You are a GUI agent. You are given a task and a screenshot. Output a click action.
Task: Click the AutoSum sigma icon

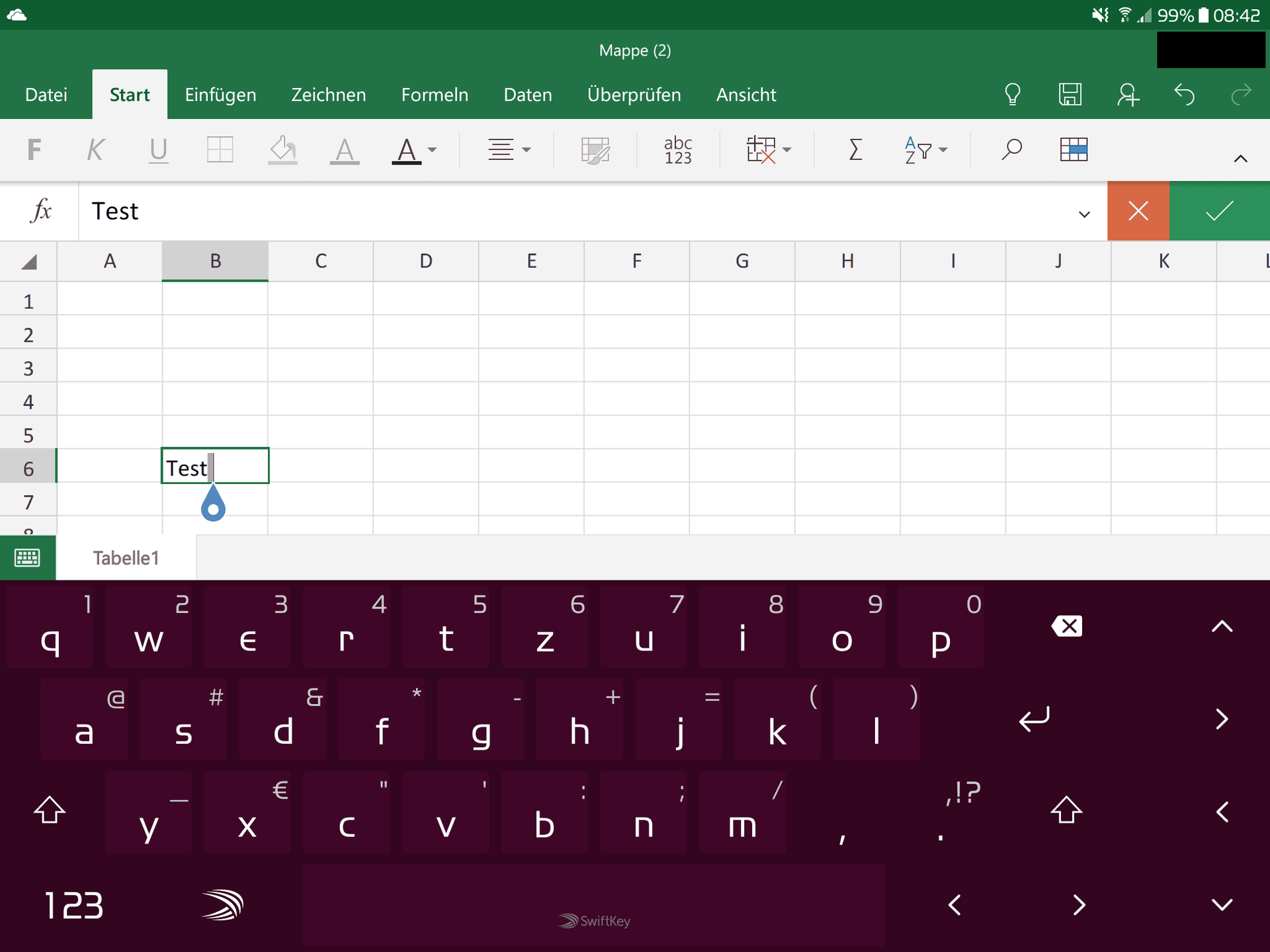click(855, 150)
